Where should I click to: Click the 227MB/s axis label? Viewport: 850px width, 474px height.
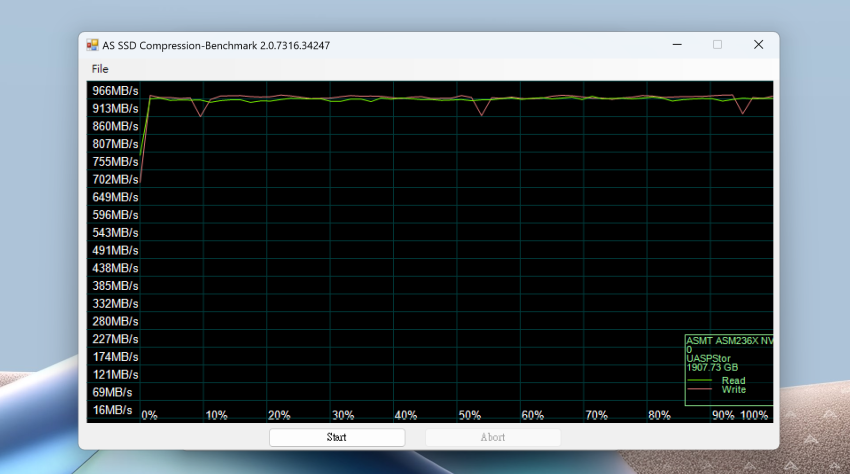[115, 339]
